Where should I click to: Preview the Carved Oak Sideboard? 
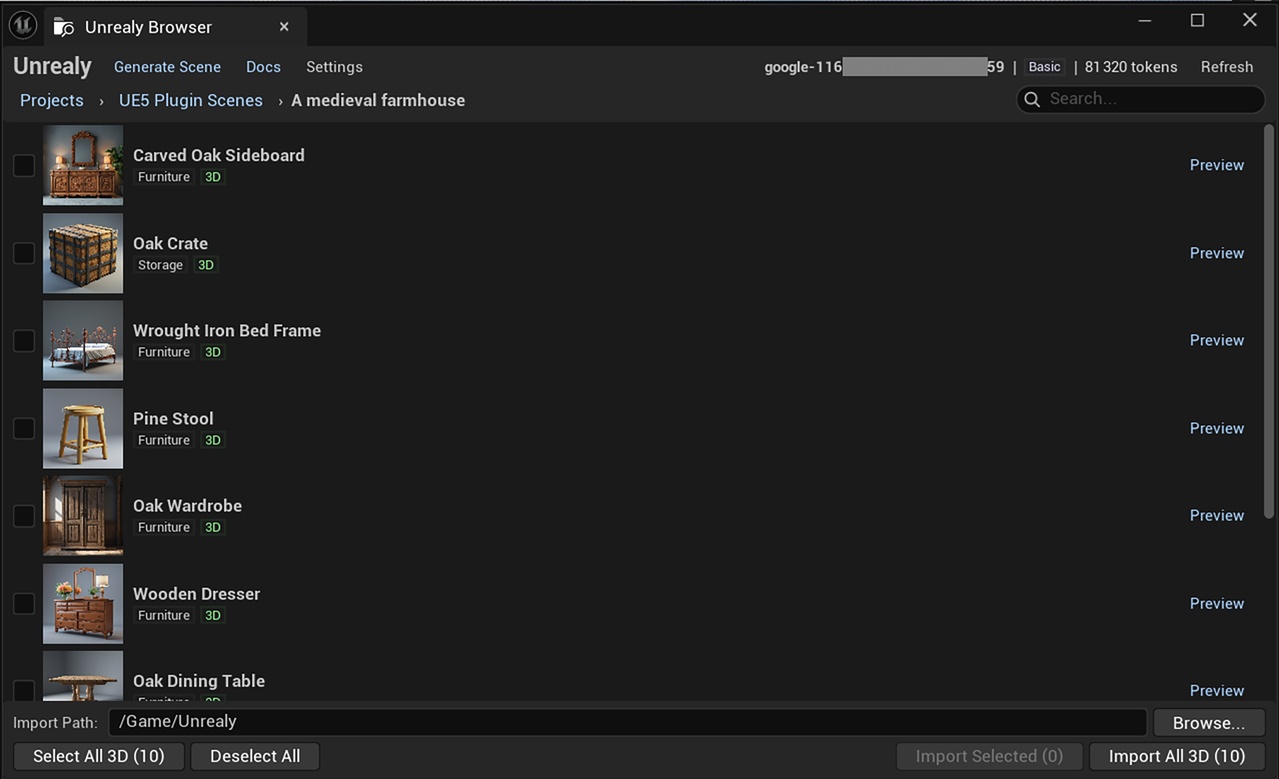click(x=1217, y=165)
